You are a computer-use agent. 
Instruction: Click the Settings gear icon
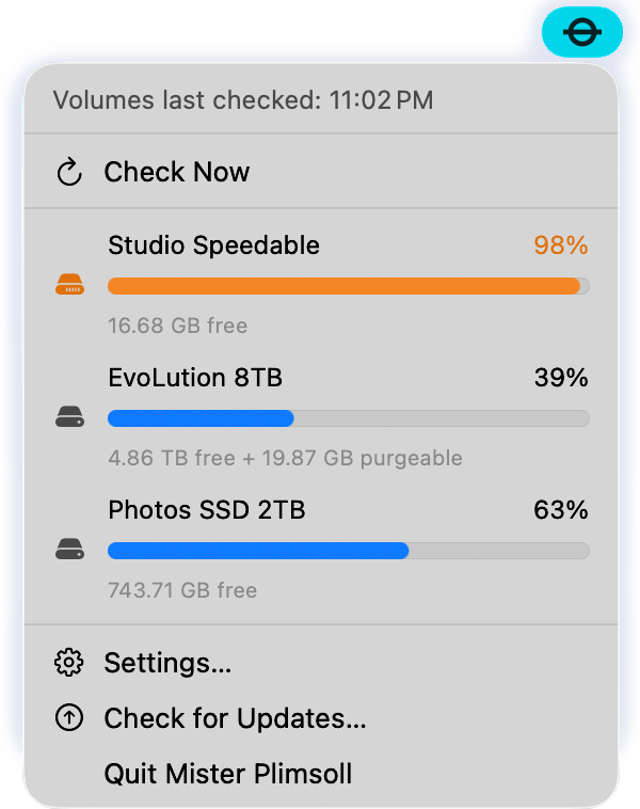(69, 662)
